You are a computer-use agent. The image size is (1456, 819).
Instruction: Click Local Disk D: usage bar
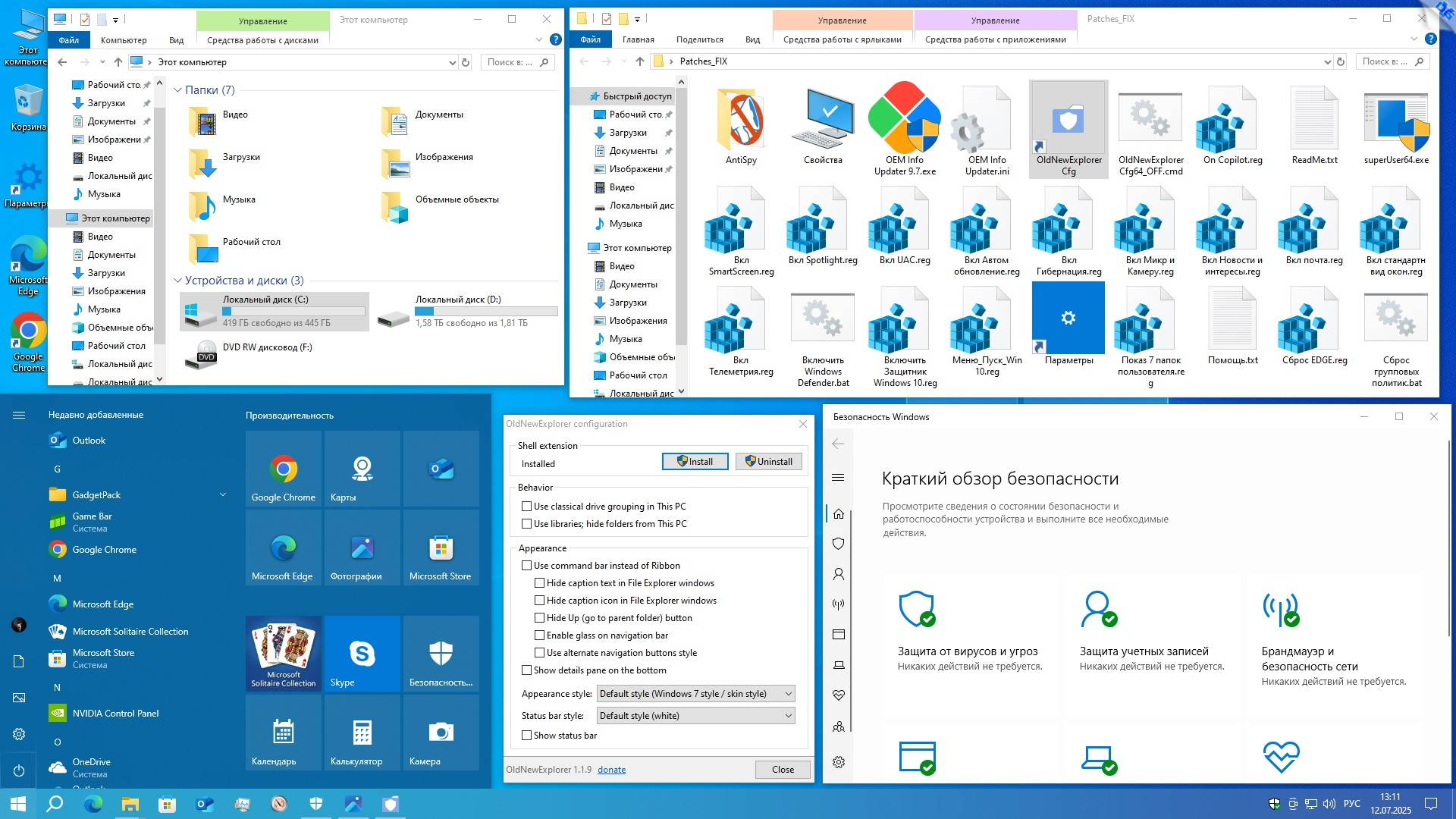click(x=486, y=311)
